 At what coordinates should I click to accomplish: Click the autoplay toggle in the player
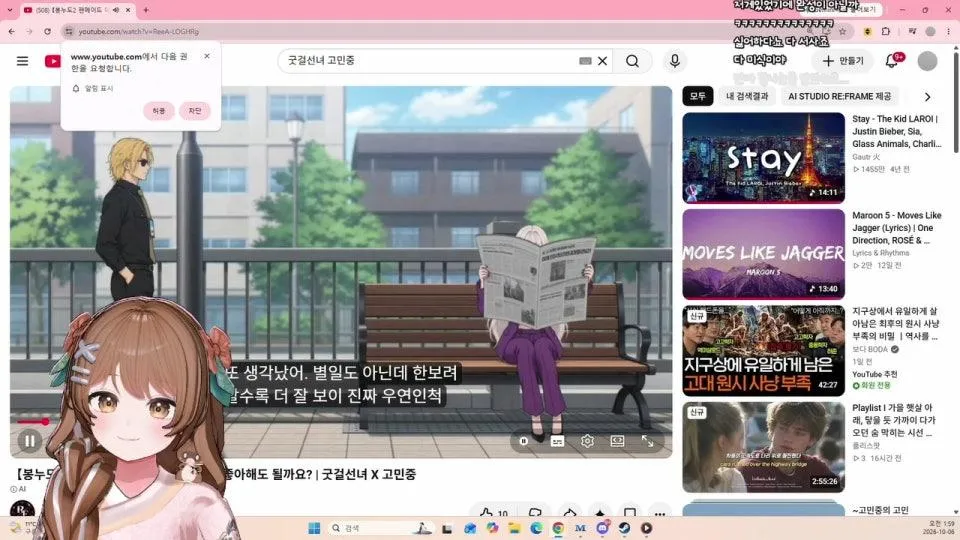point(523,441)
